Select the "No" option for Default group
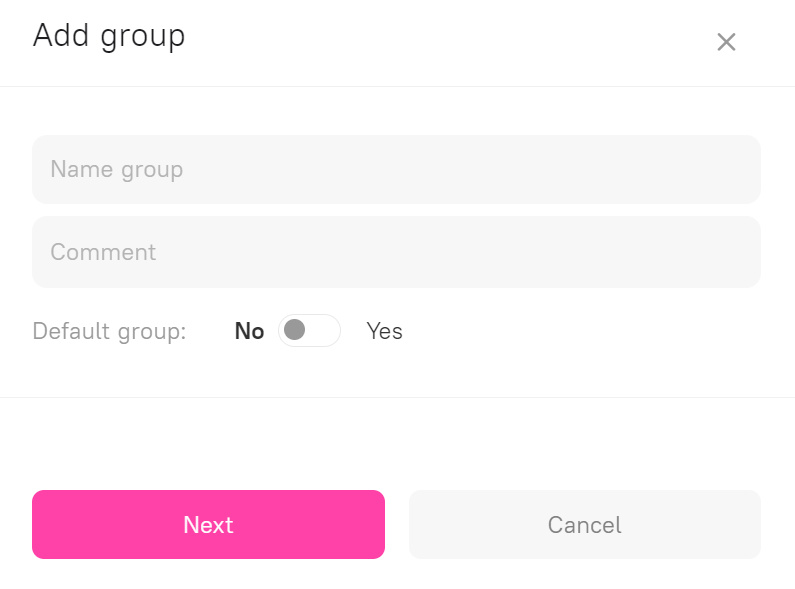795x589 pixels. [249, 331]
